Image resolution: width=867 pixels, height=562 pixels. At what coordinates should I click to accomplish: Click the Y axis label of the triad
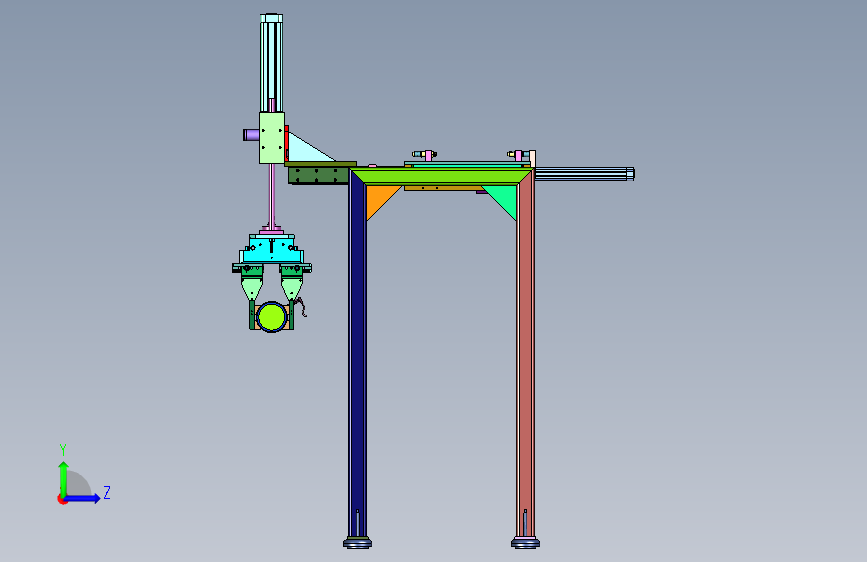tap(63, 450)
